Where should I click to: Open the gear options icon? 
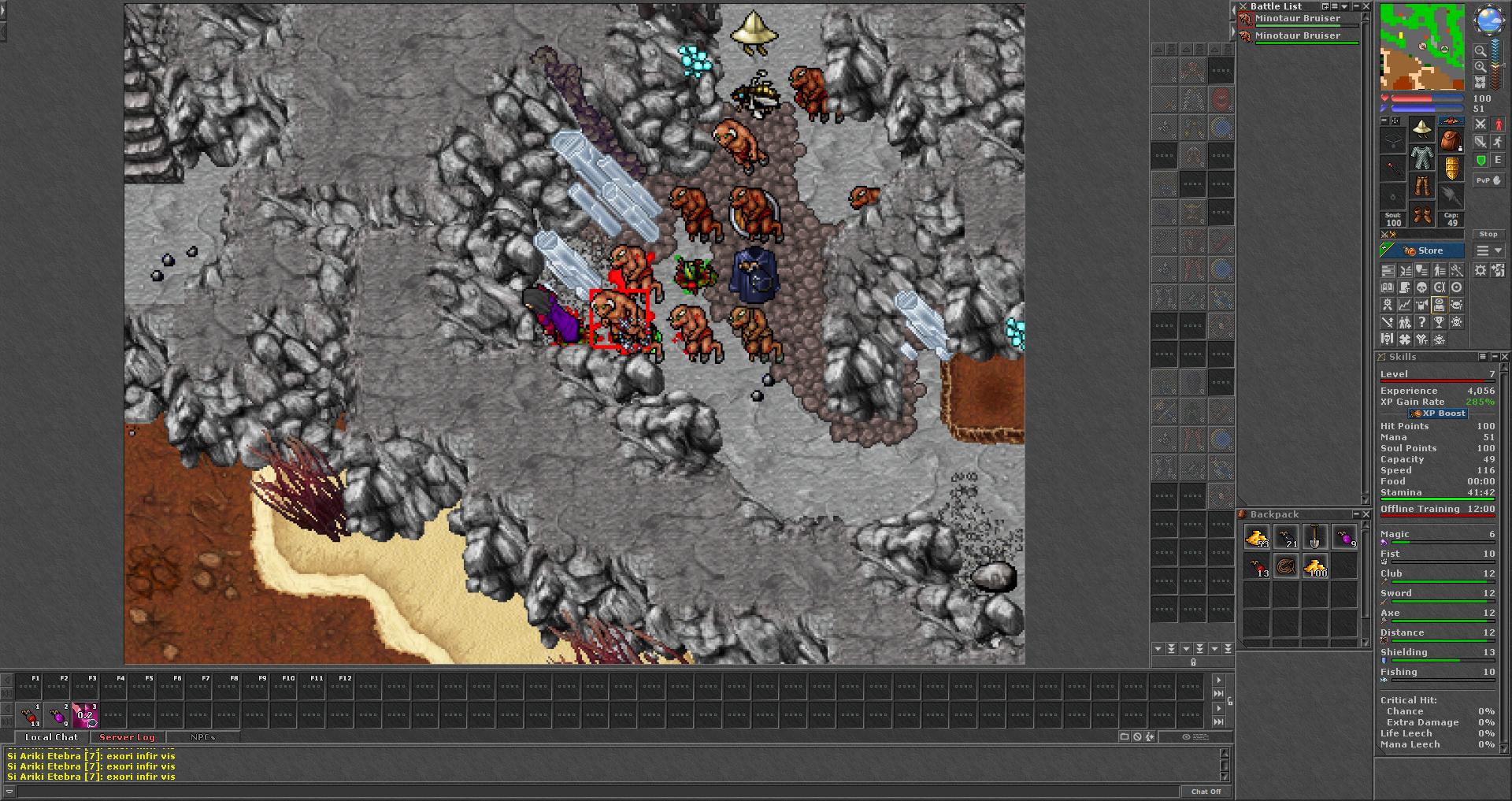click(x=1480, y=270)
